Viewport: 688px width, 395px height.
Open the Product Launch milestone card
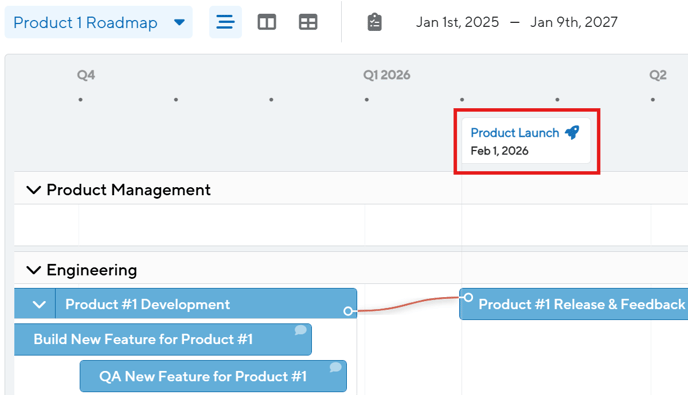tap(526, 141)
